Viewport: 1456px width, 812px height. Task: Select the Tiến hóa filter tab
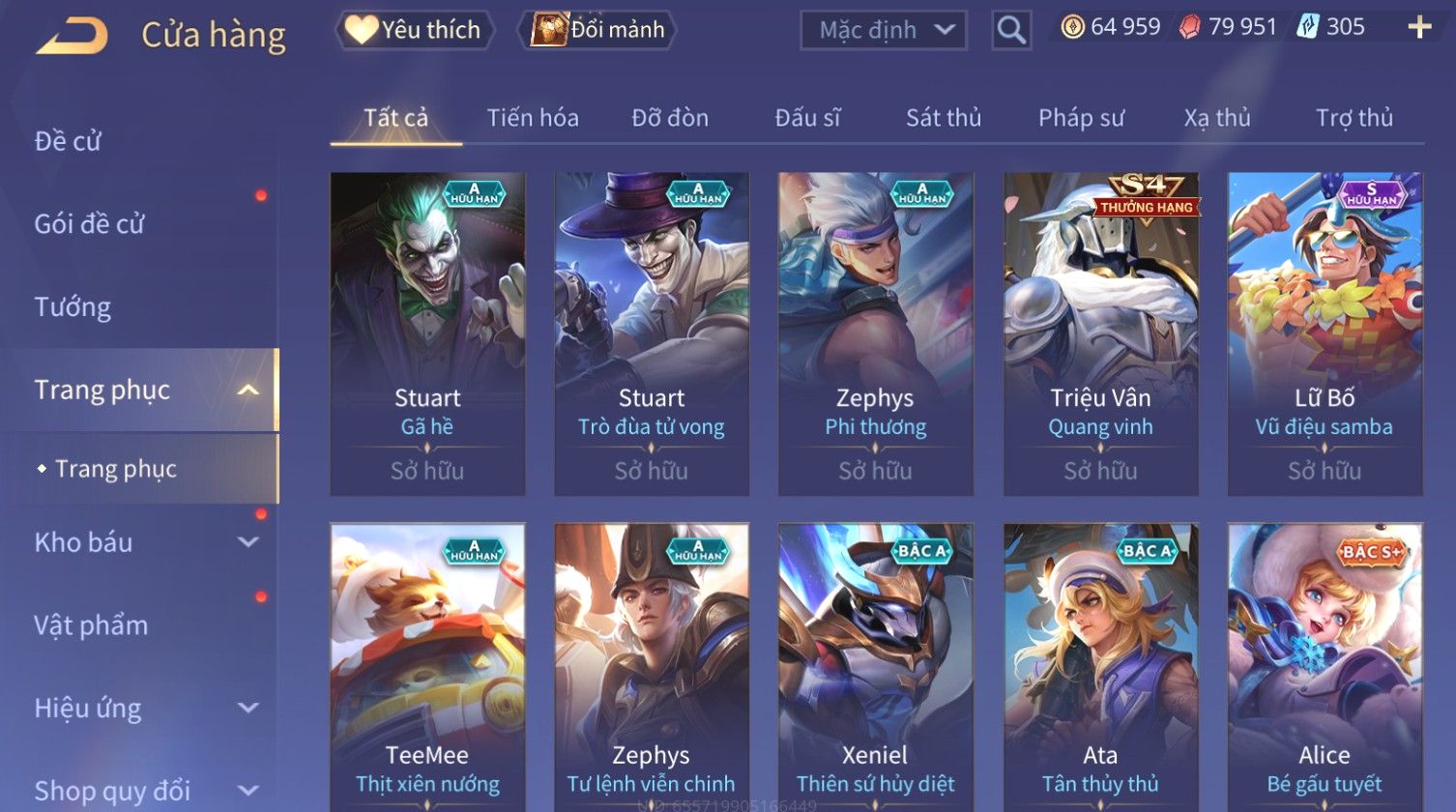pos(533,118)
